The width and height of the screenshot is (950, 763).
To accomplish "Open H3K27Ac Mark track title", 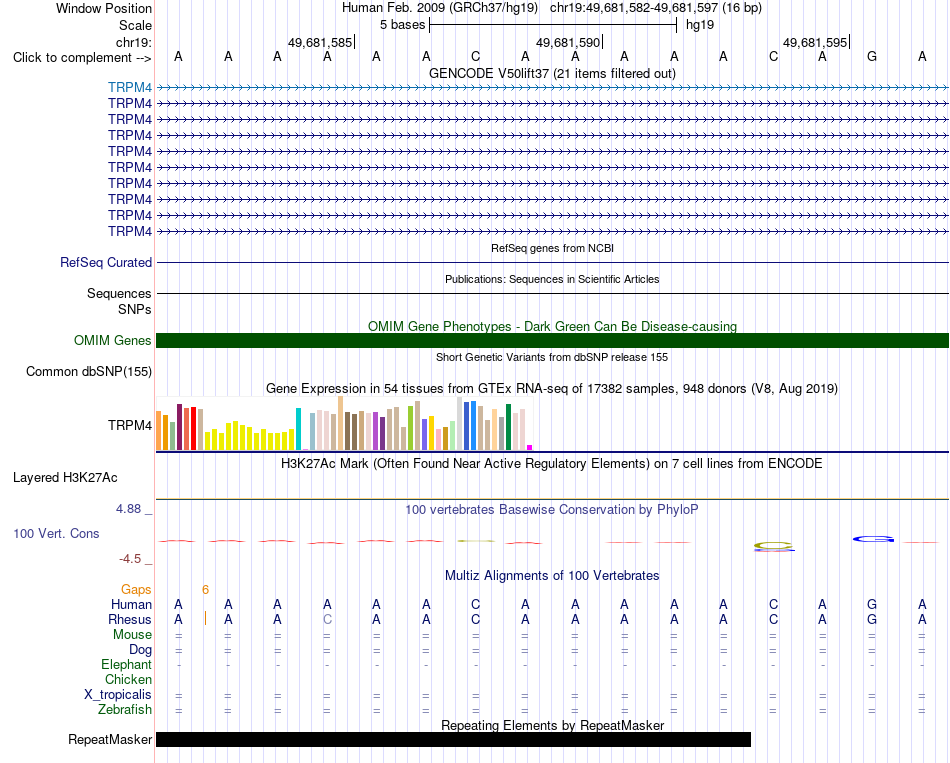I will [x=552, y=464].
